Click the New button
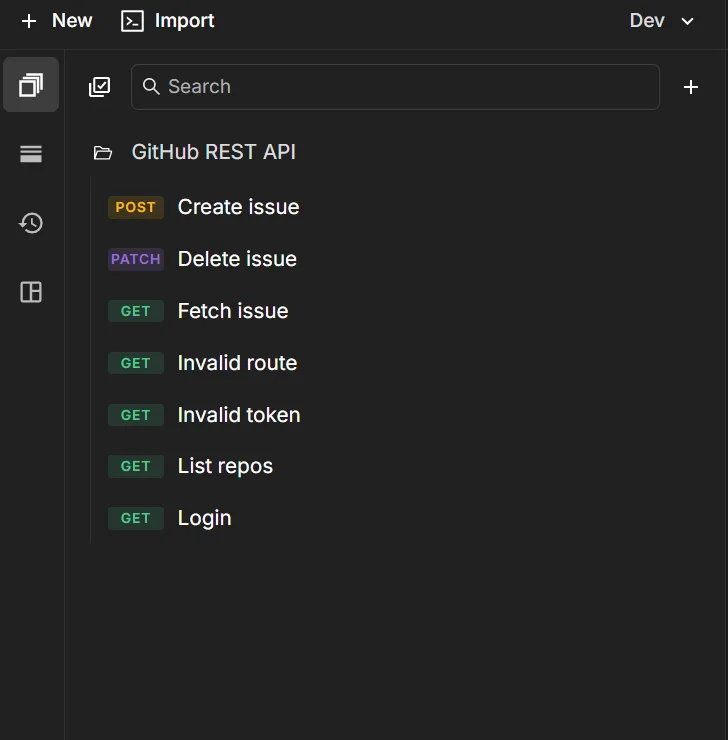This screenshot has width=728, height=740. pos(57,21)
